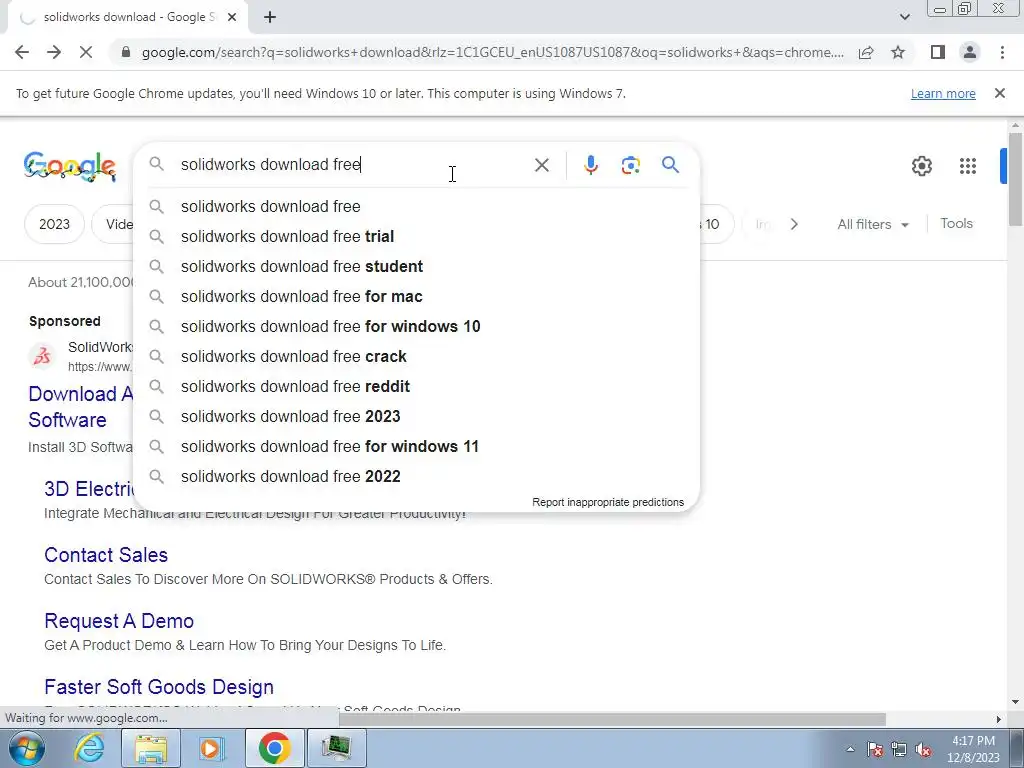Select suggestion solidworks download free 2023
Image resolution: width=1024 pixels, height=768 pixels.
[x=417, y=417]
